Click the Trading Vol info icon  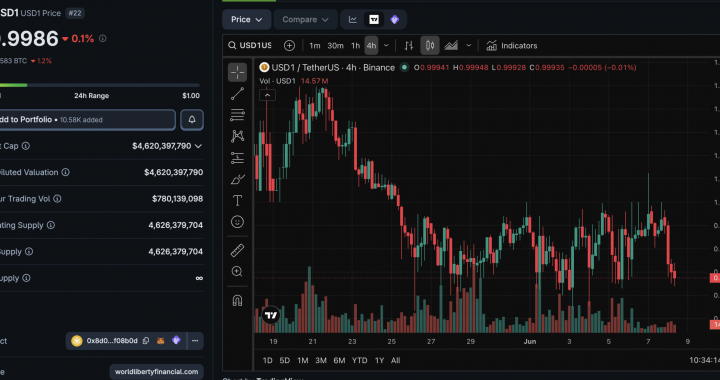(57, 199)
